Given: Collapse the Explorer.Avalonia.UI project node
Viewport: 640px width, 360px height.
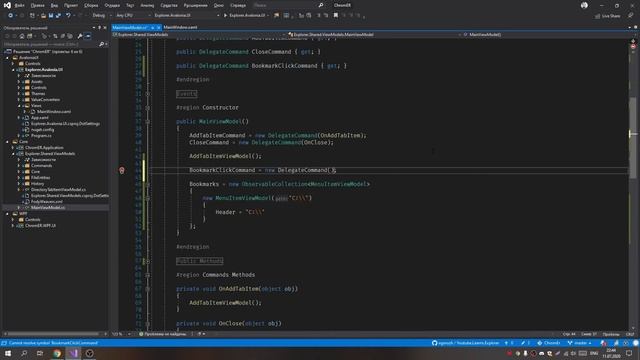Looking at the screenshot, I should click(x=13, y=70).
